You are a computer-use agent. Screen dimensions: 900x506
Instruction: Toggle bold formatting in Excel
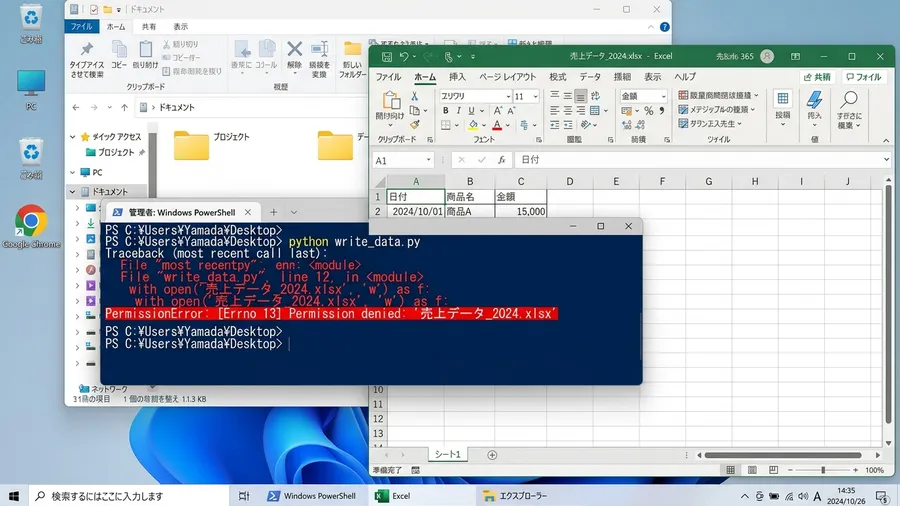click(x=445, y=110)
